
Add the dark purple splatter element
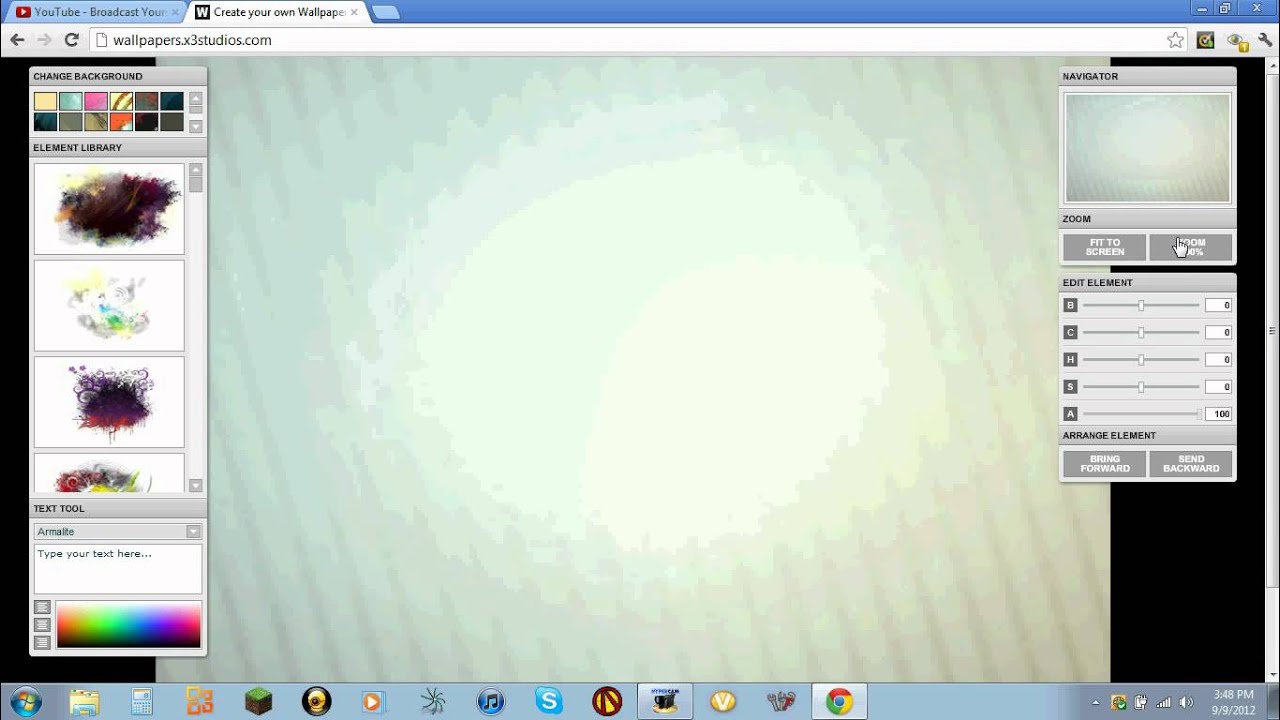click(109, 209)
